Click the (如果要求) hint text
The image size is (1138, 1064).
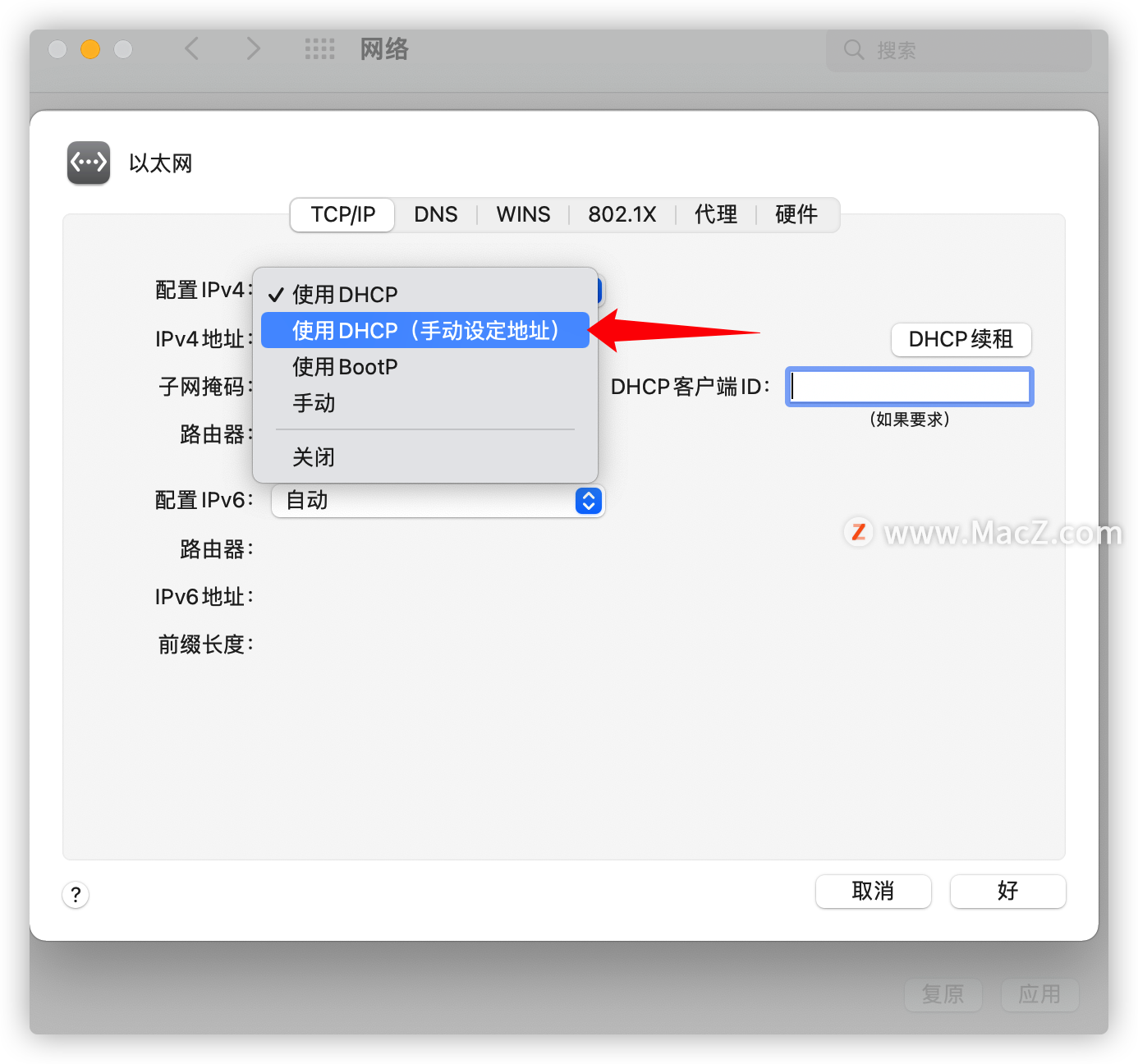(910, 420)
